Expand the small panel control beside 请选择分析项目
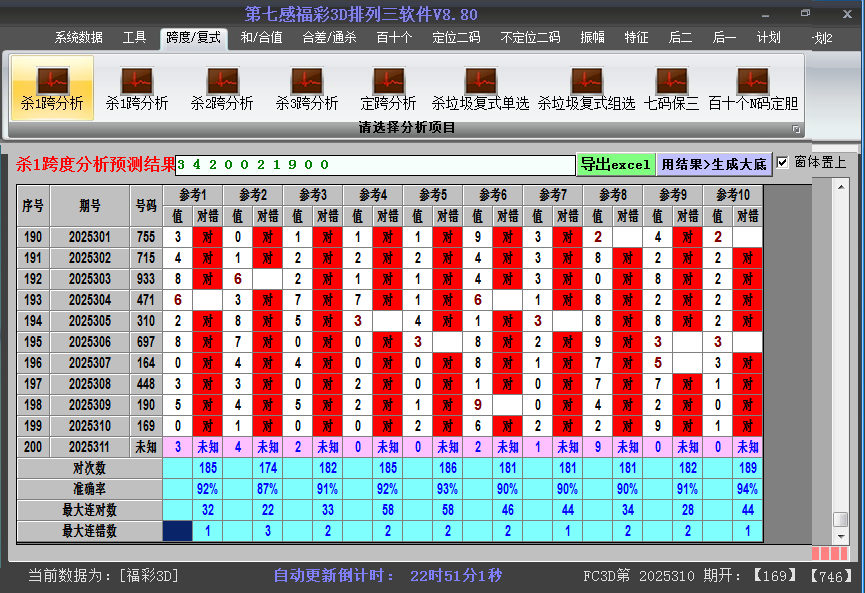 click(797, 127)
